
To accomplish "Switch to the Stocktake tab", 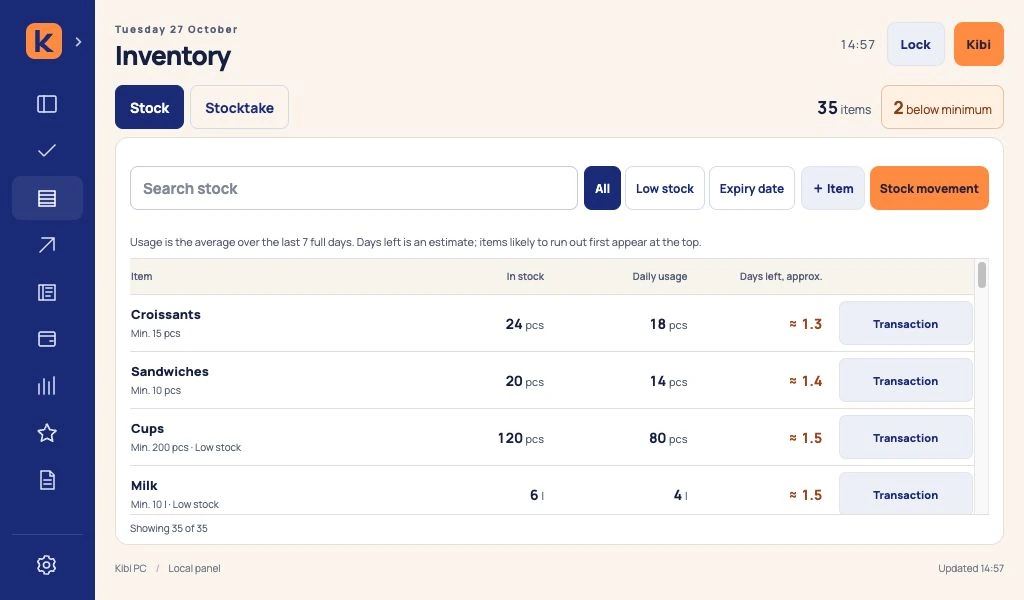I will pos(240,107).
